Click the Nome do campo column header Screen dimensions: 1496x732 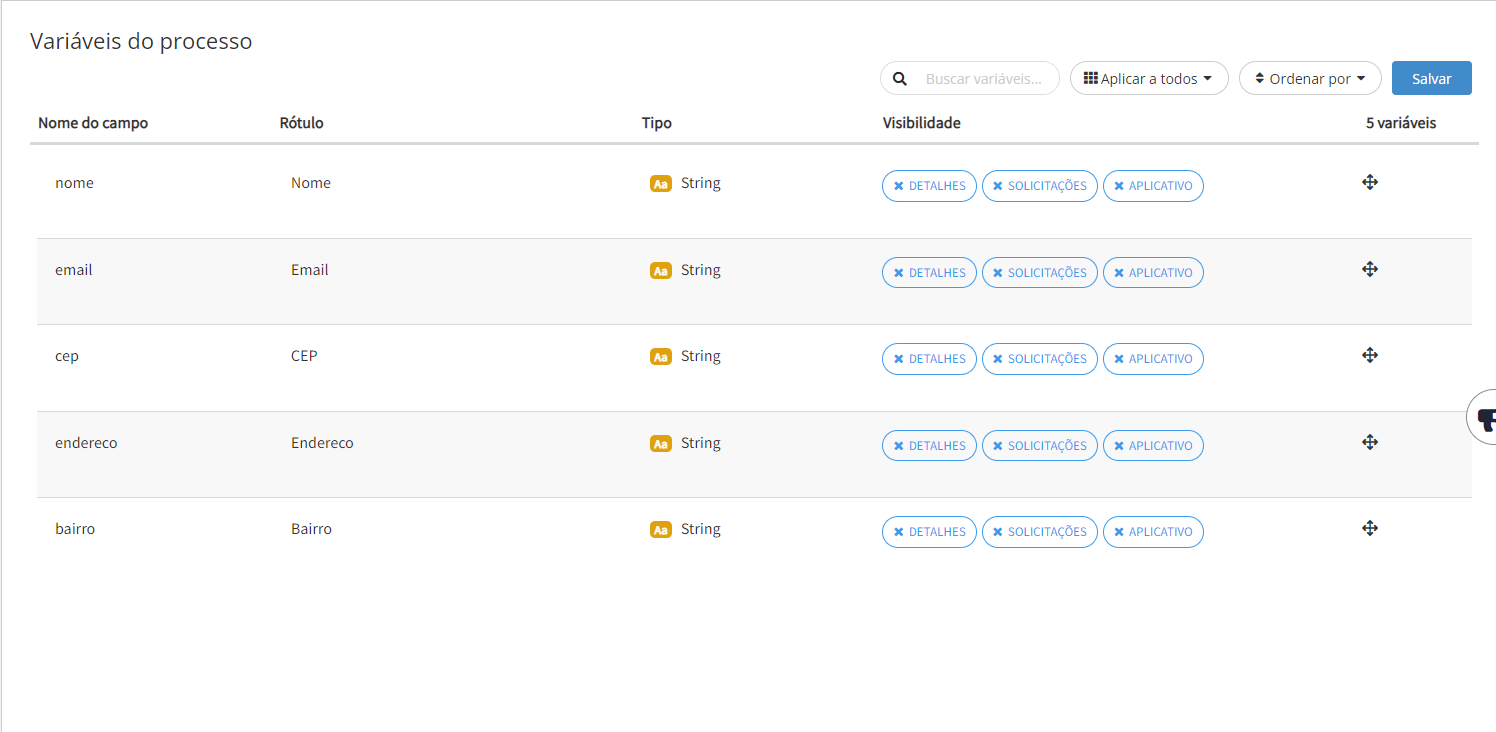93,123
